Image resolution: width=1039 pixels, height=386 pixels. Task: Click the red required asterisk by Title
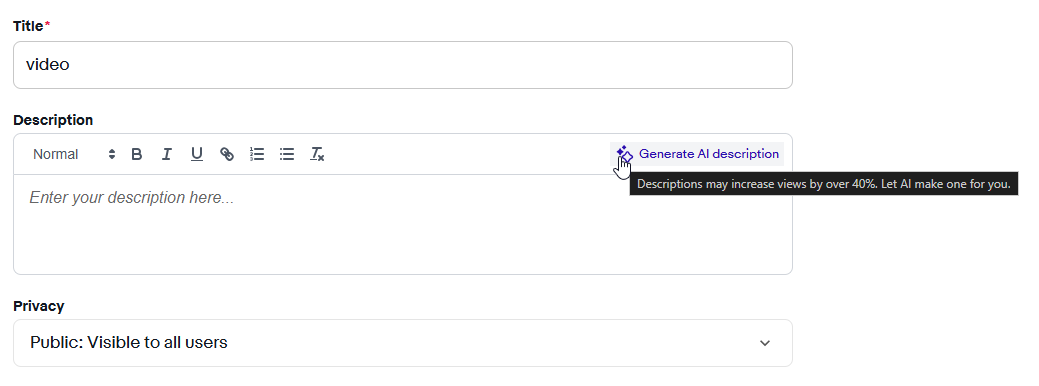(x=47, y=24)
